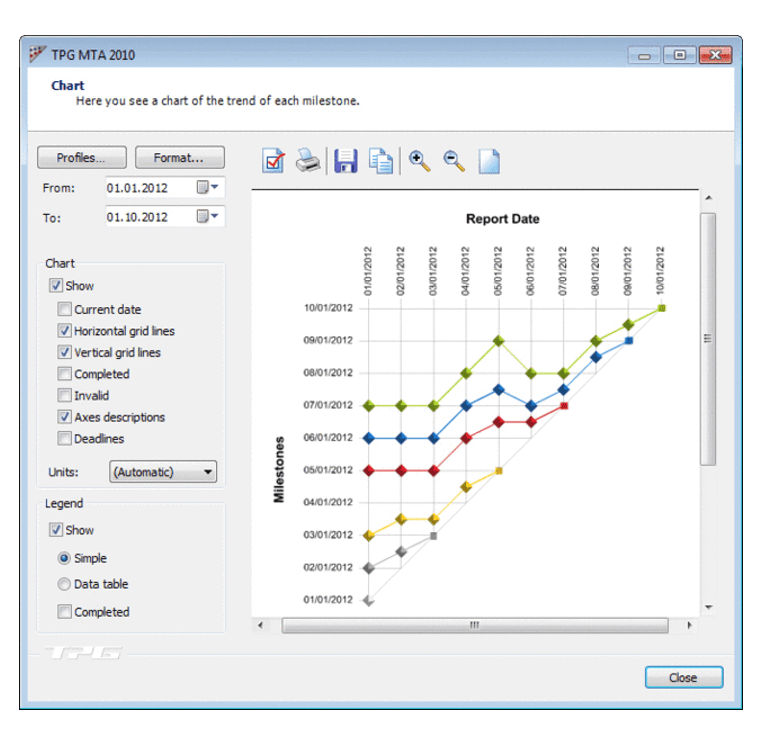Image resolution: width=758 pixels, height=731 pixels.
Task: Click the From date input field
Action: [x=146, y=187]
